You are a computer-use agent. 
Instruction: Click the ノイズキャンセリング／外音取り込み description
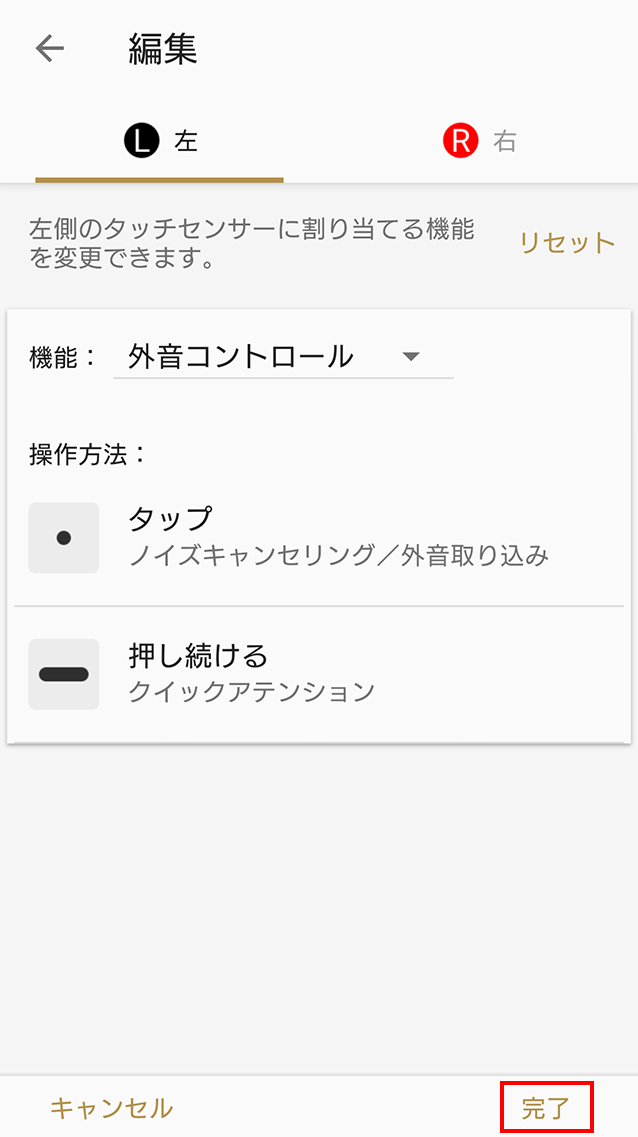pos(338,556)
